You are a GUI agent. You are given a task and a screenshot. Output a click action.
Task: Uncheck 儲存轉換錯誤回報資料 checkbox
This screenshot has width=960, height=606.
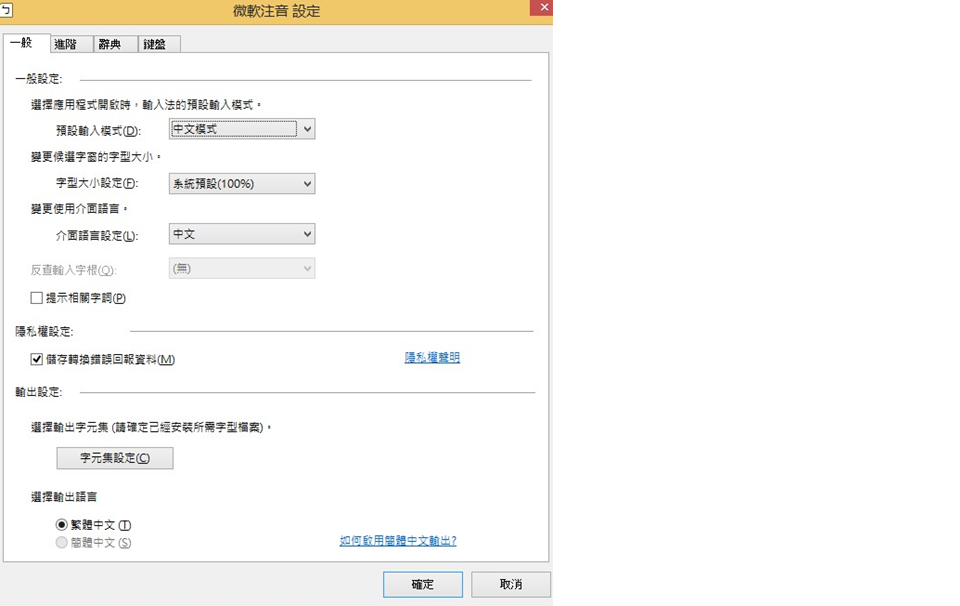(37, 359)
